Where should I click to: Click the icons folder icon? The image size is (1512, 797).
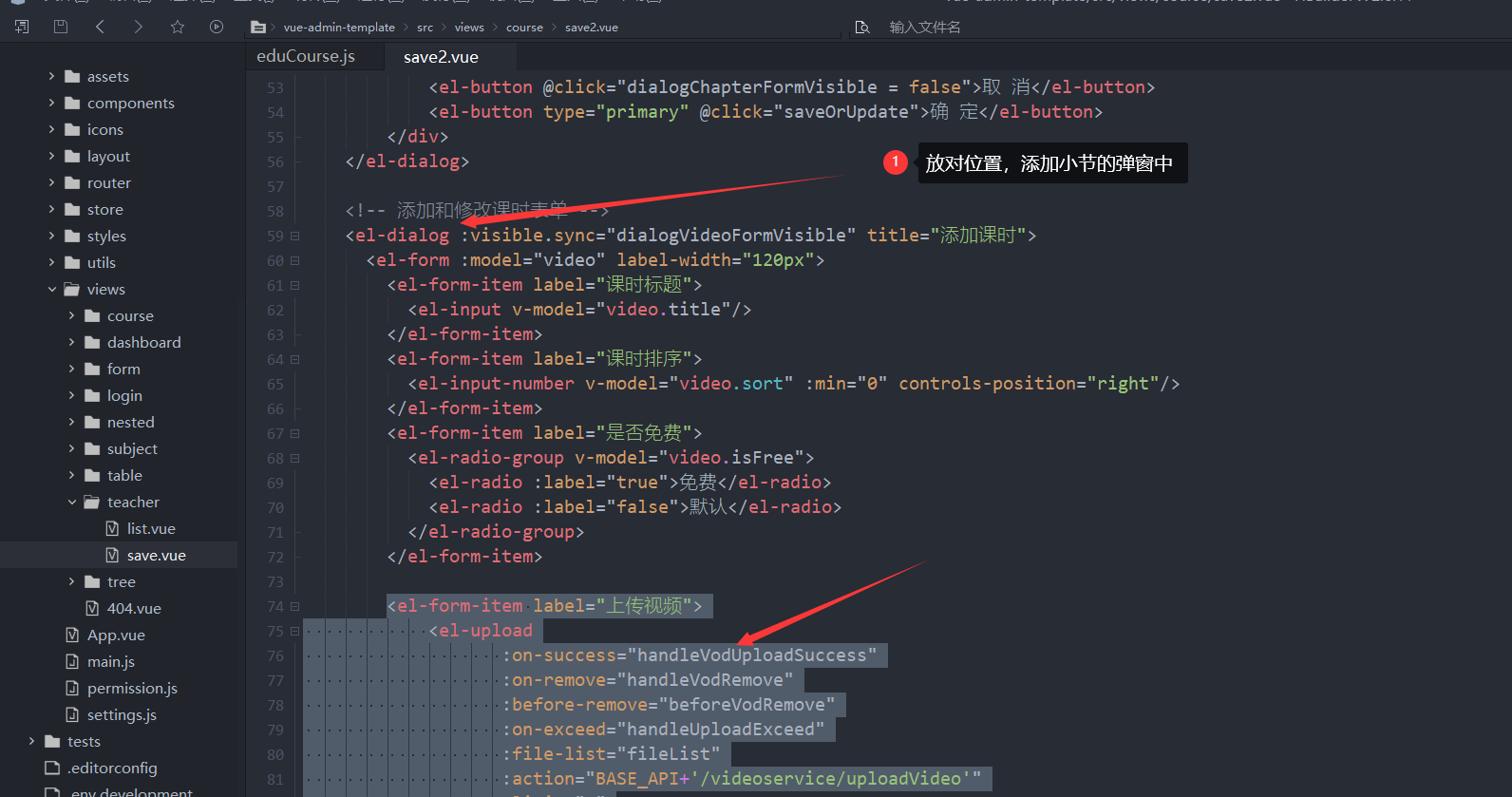72,129
